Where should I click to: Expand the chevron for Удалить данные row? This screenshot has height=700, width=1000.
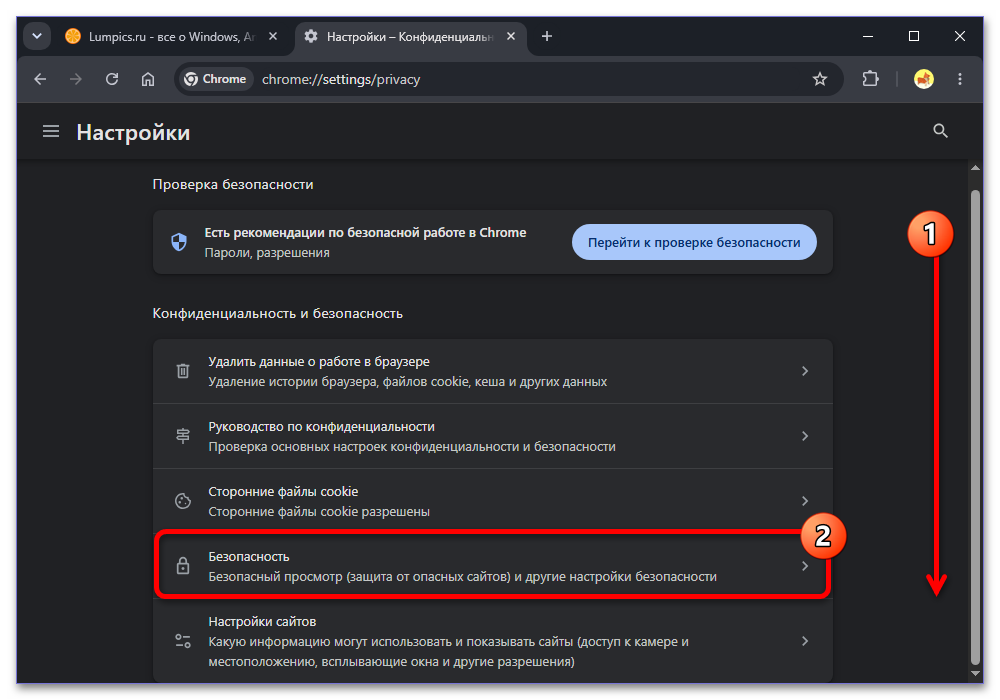point(805,371)
